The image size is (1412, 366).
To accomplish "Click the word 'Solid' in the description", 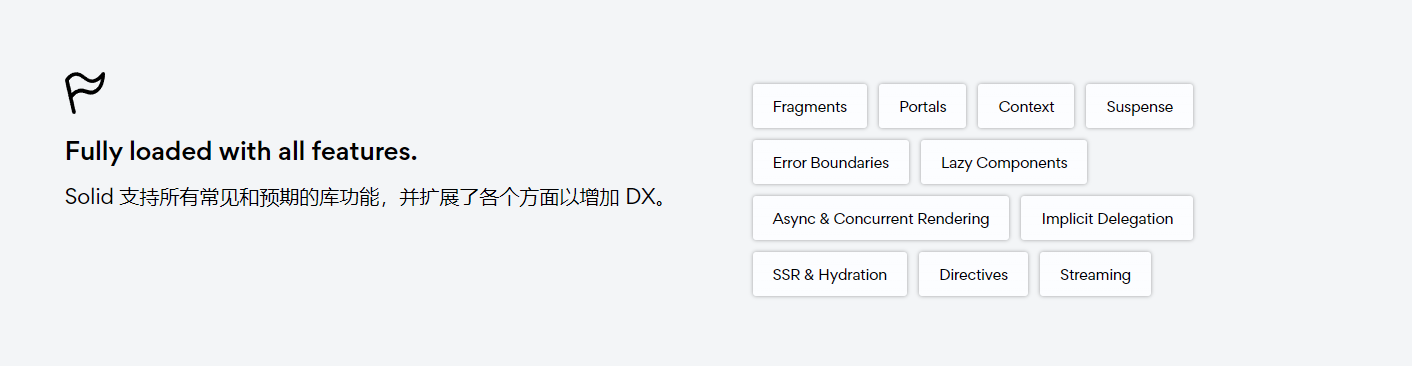I will coord(89,196).
